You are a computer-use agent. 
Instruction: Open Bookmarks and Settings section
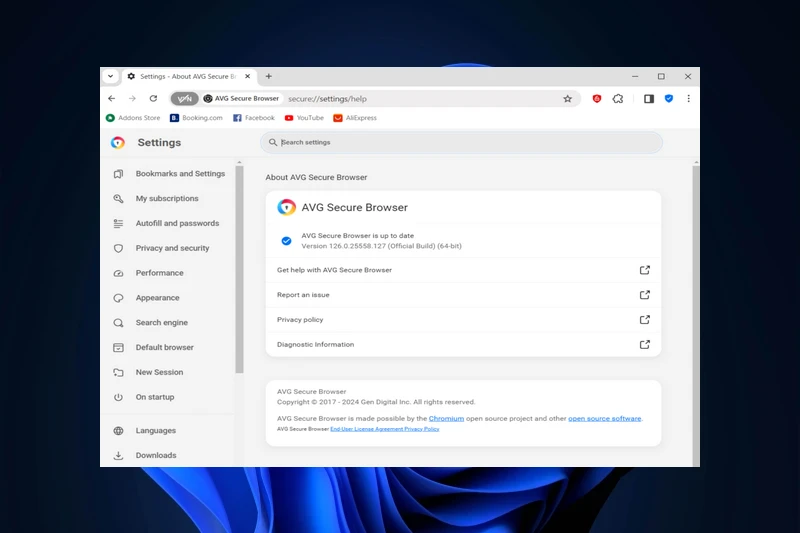point(180,174)
